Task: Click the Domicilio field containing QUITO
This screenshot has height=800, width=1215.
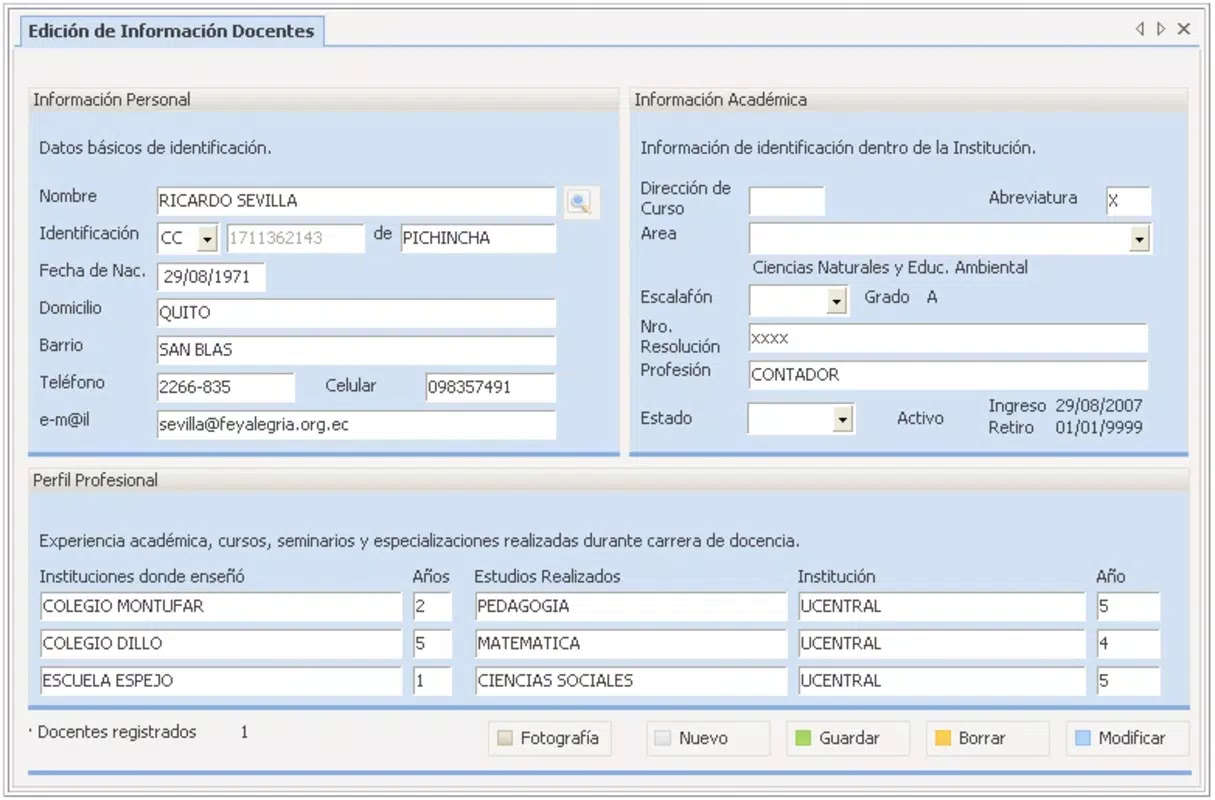Action: [356, 313]
